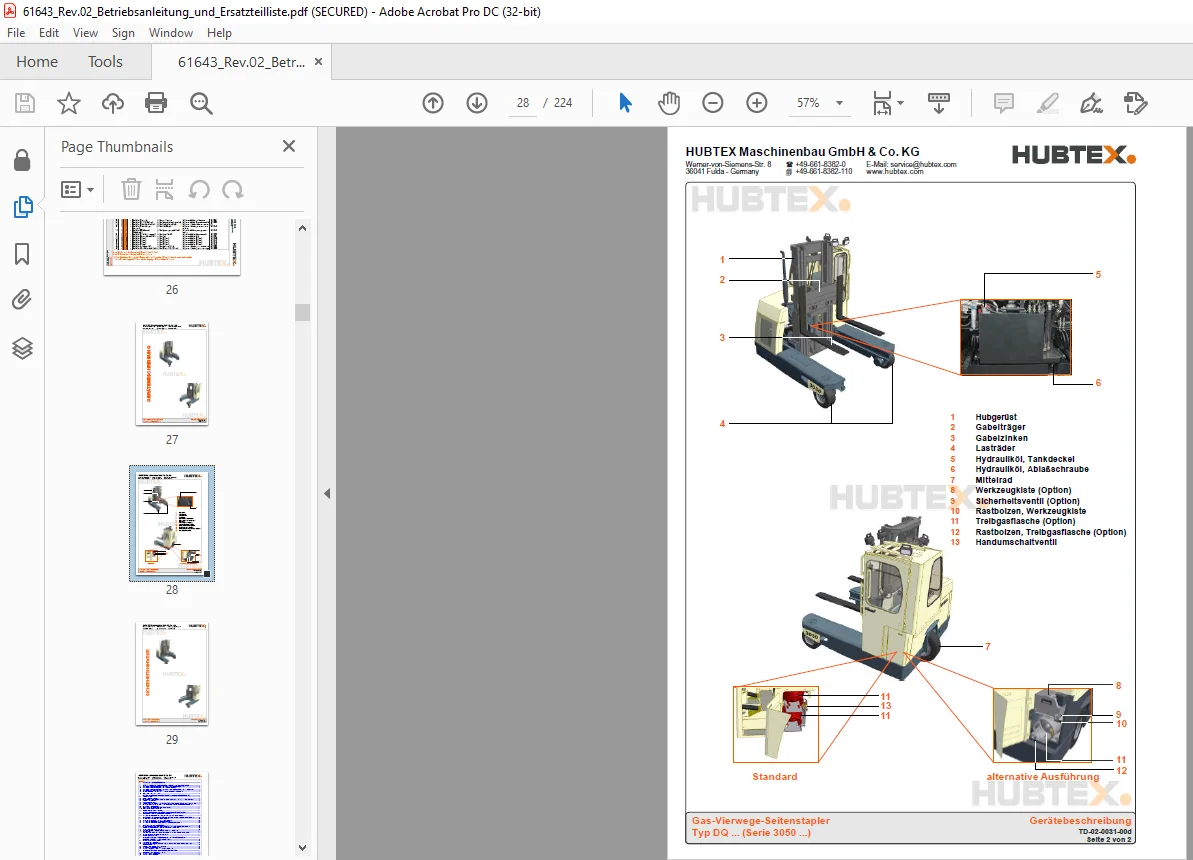The image size is (1193, 860).
Task: Open Layers panel in sidebar
Action: point(22,348)
